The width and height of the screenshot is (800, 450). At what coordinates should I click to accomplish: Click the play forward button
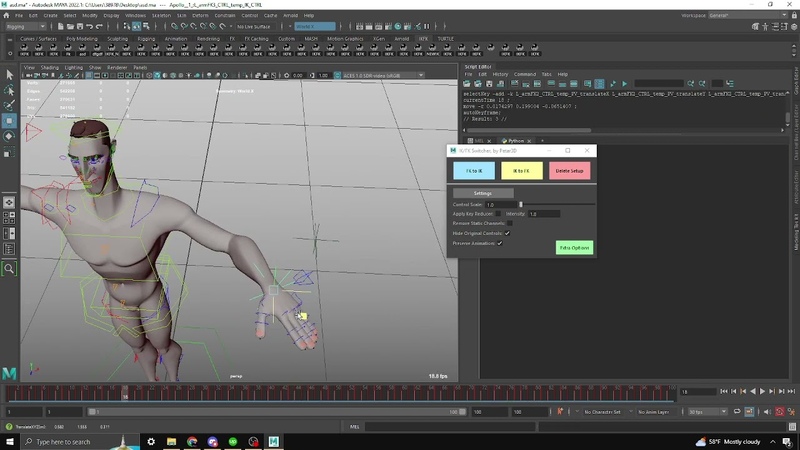[762, 391]
